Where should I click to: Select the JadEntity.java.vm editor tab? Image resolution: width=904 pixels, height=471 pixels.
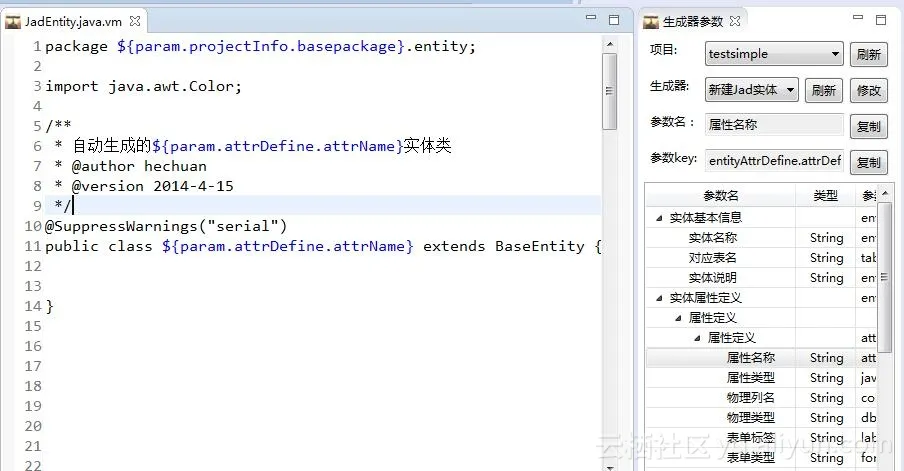(x=74, y=22)
